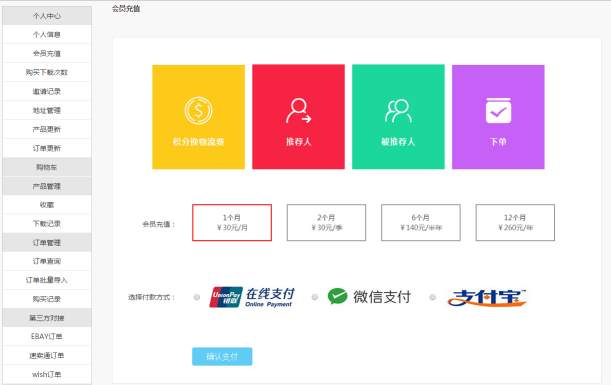Open 购买下载次数 in the sidebar
This screenshot has height=385, width=611.
tap(47, 72)
